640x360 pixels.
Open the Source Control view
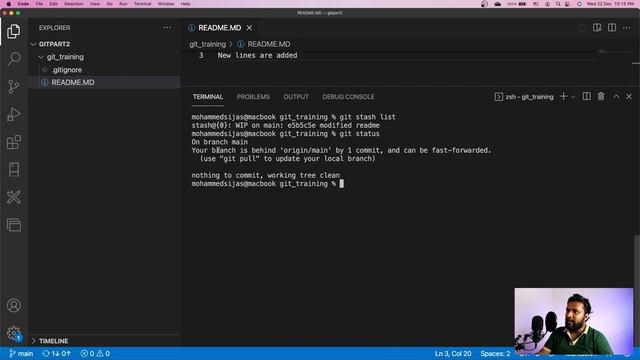[x=13, y=87]
